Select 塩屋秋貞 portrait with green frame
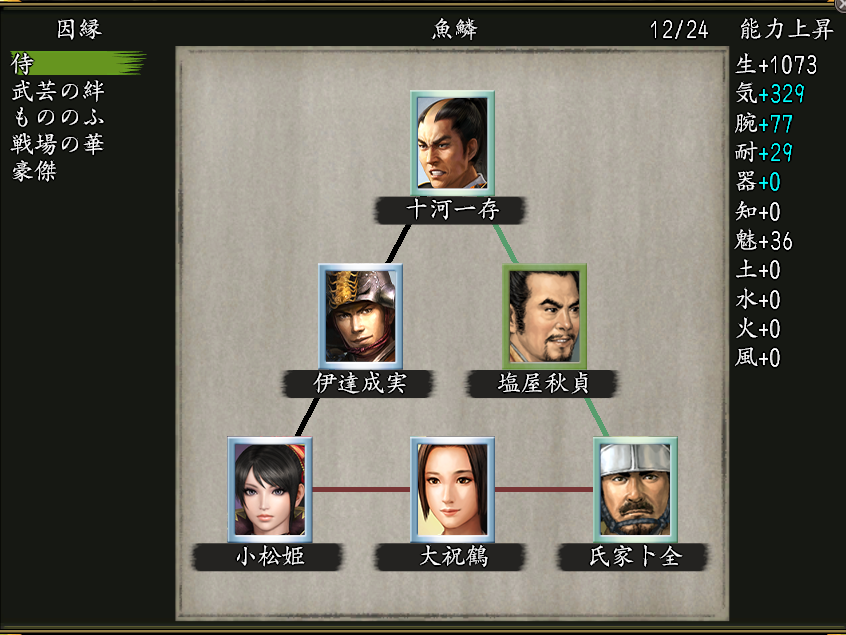 tap(544, 316)
